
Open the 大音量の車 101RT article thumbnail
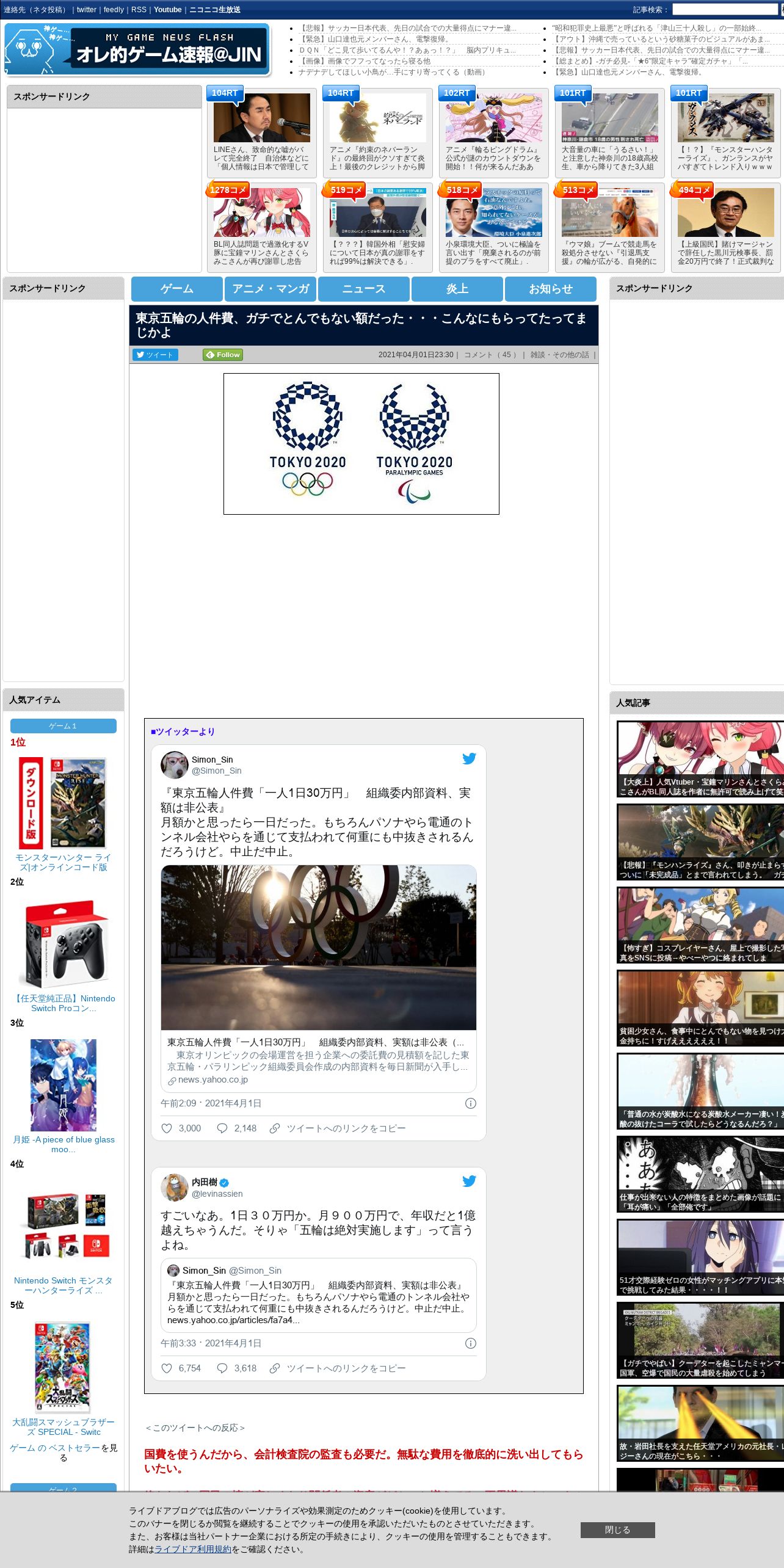[x=609, y=118]
